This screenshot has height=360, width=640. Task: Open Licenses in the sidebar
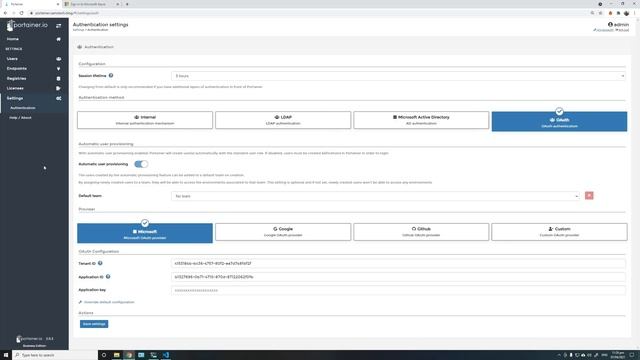(15, 88)
